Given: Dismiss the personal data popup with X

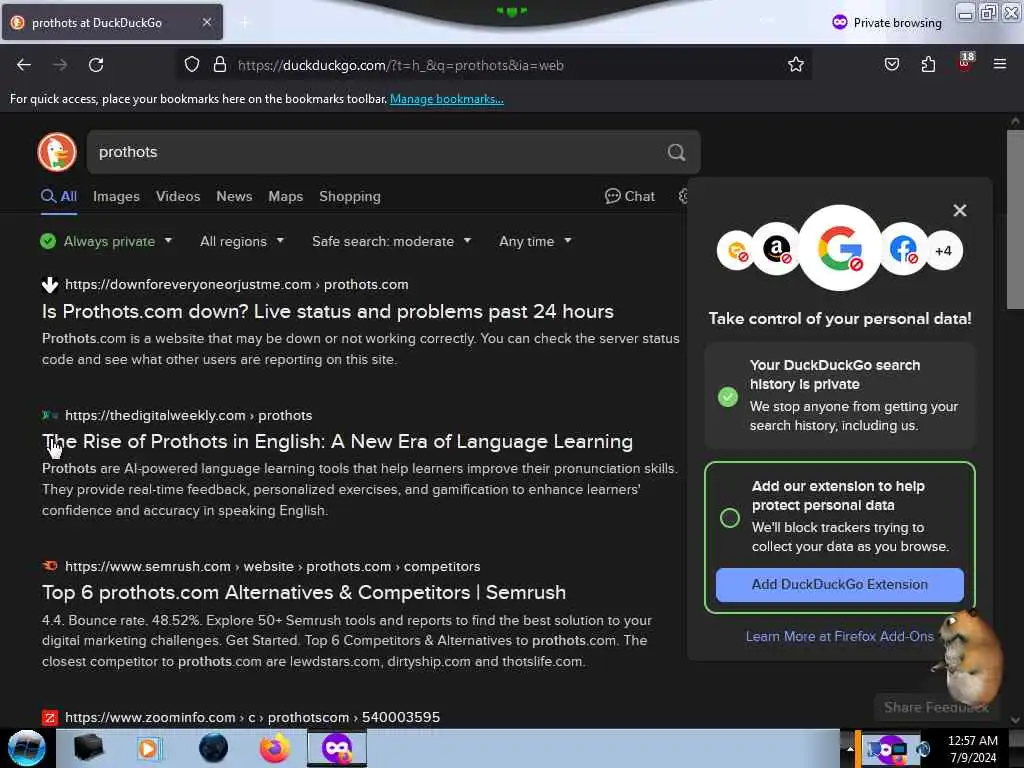Looking at the screenshot, I should coord(959,210).
